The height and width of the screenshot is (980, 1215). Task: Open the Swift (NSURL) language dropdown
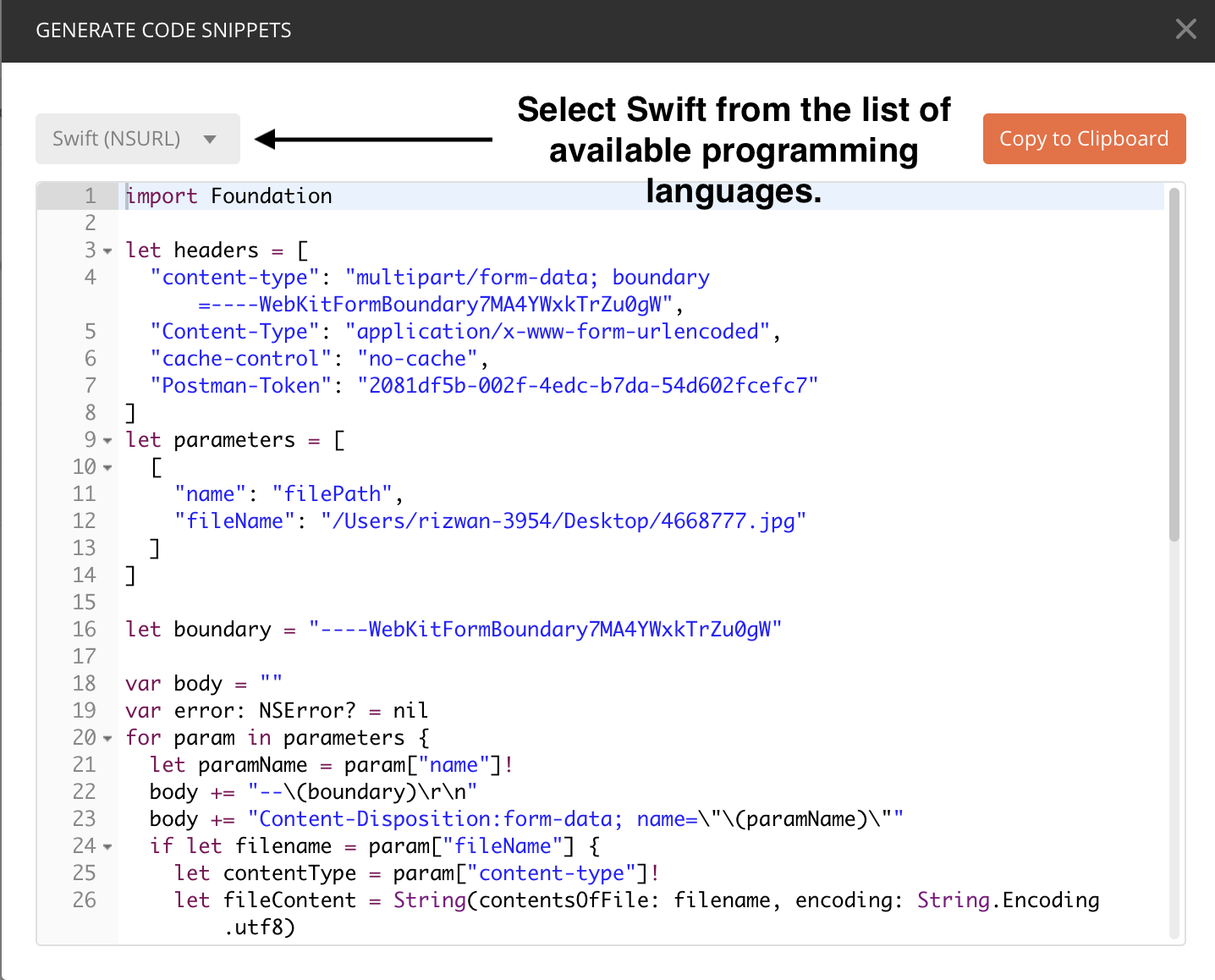138,139
